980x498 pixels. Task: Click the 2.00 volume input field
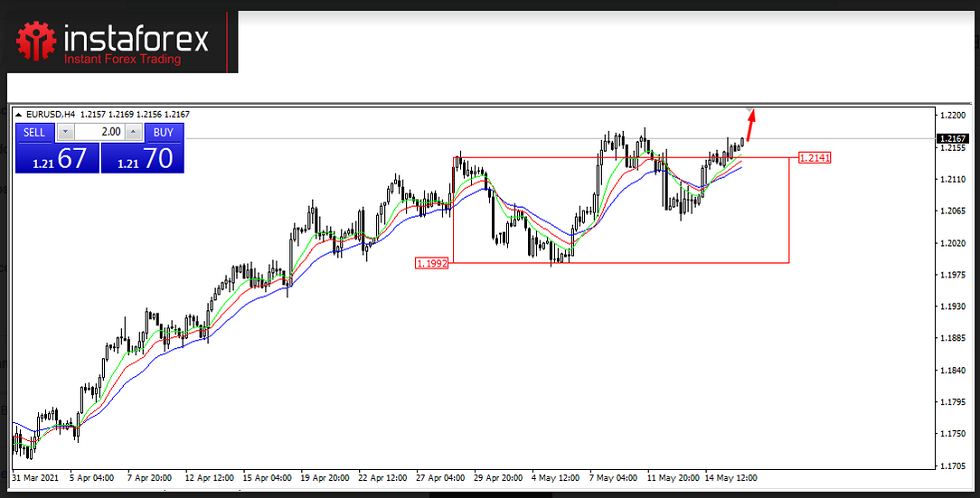click(x=99, y=132)
